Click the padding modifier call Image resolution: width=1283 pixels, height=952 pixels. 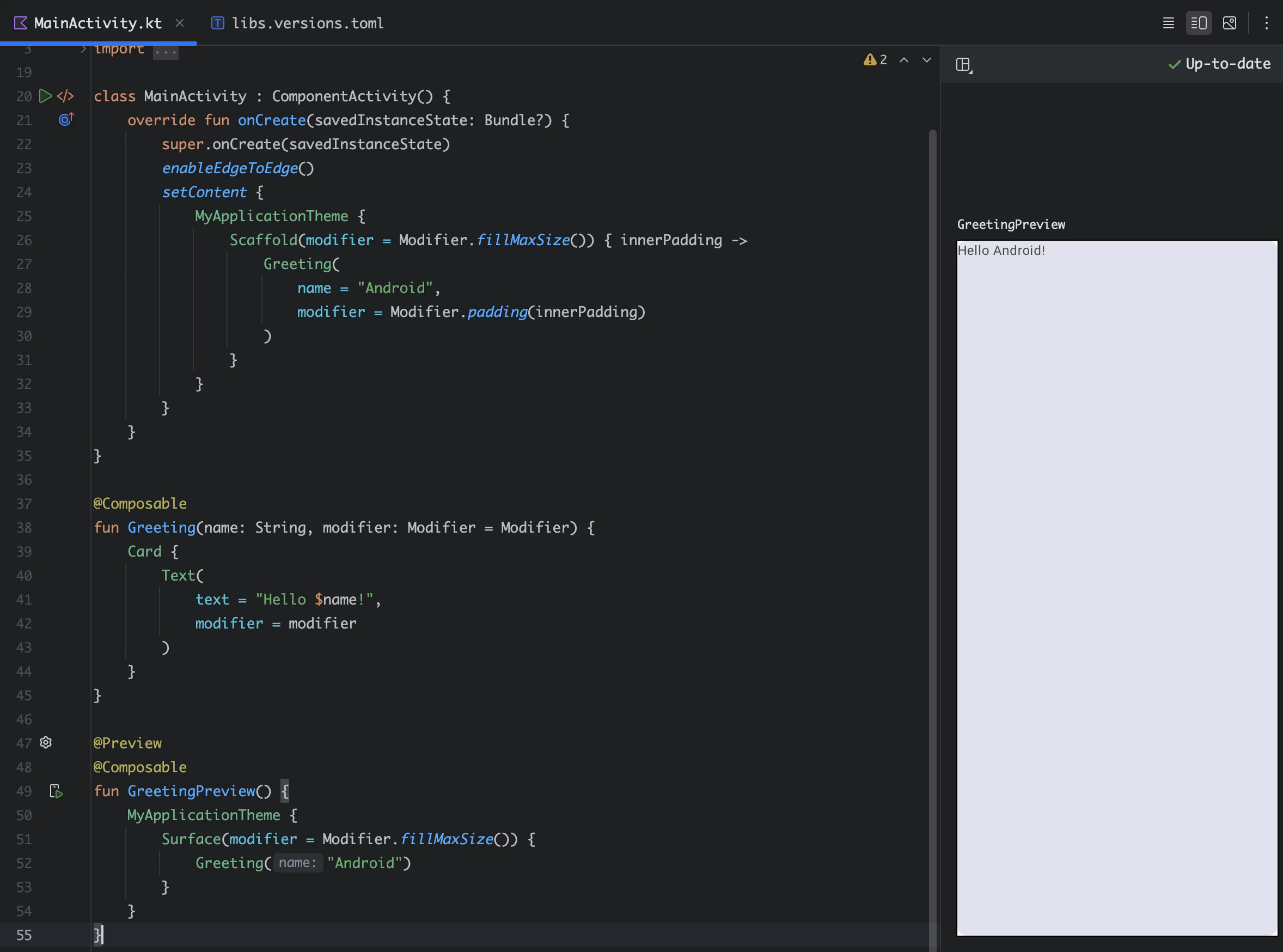click(x=497, y=312)
